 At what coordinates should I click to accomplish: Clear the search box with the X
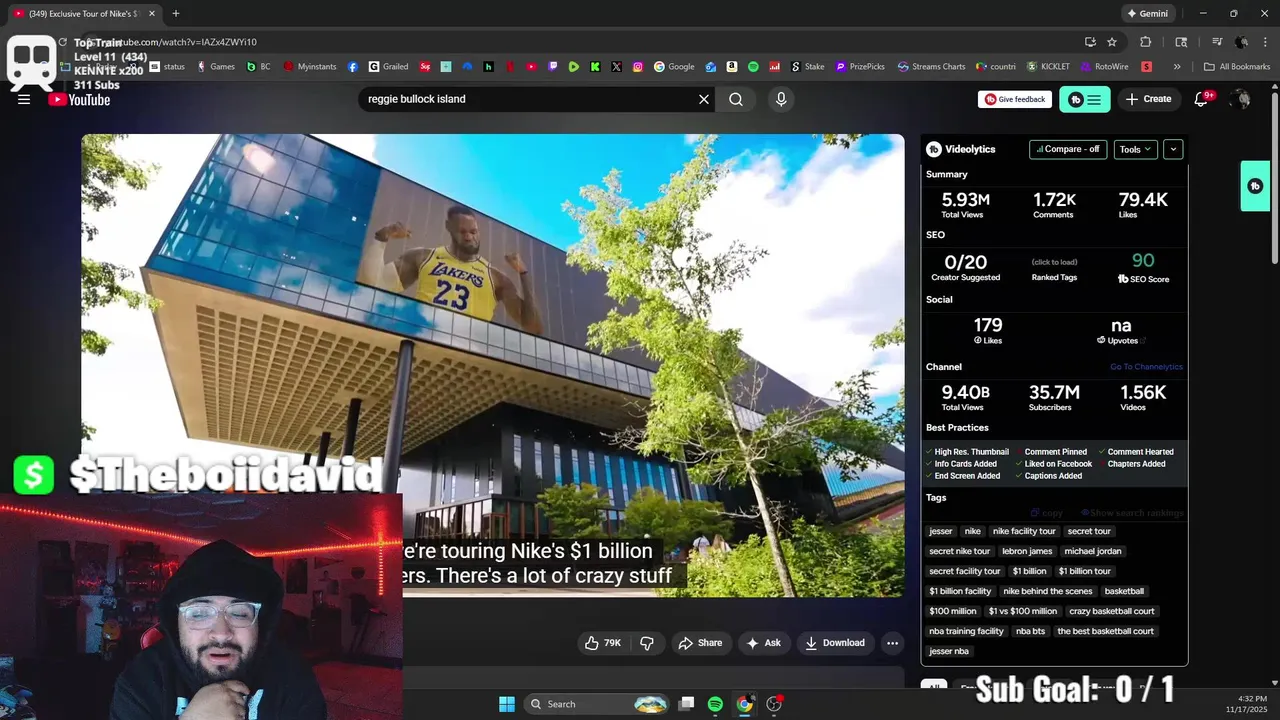(x=704, y=99)
